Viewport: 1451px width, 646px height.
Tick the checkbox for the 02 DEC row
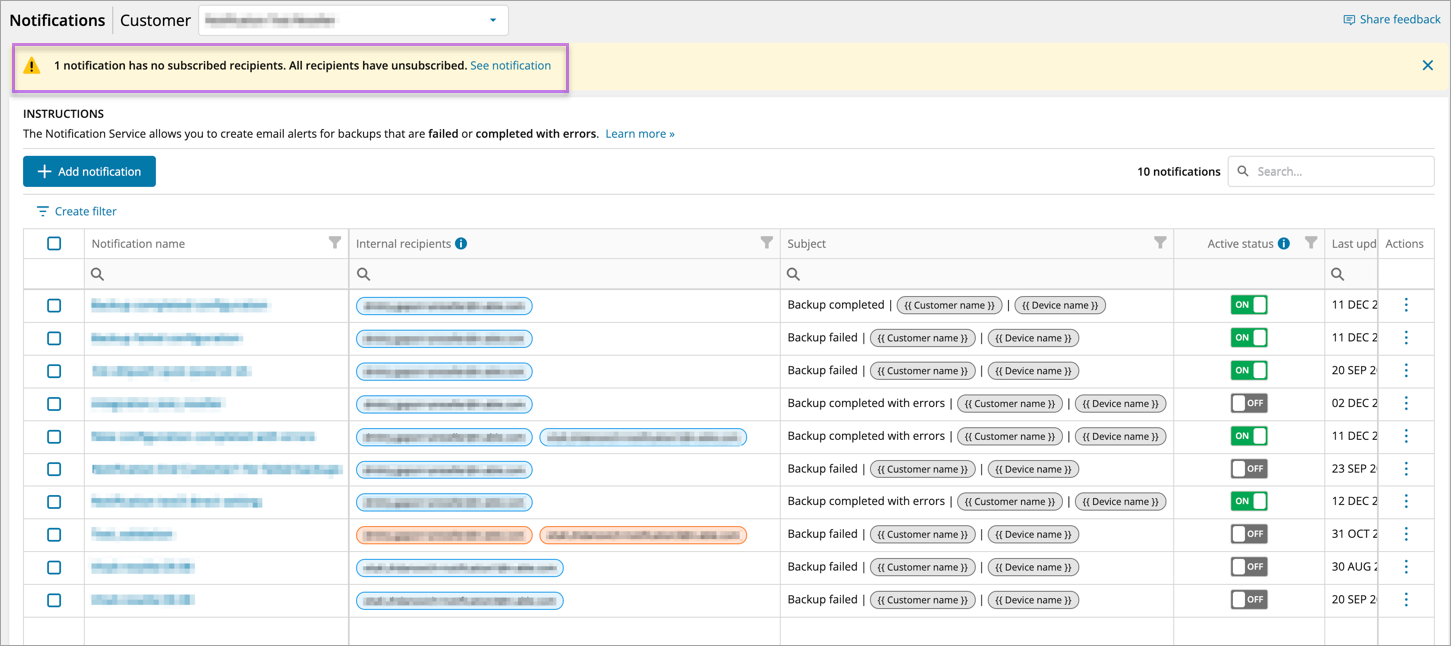click(x=54, y=404)
